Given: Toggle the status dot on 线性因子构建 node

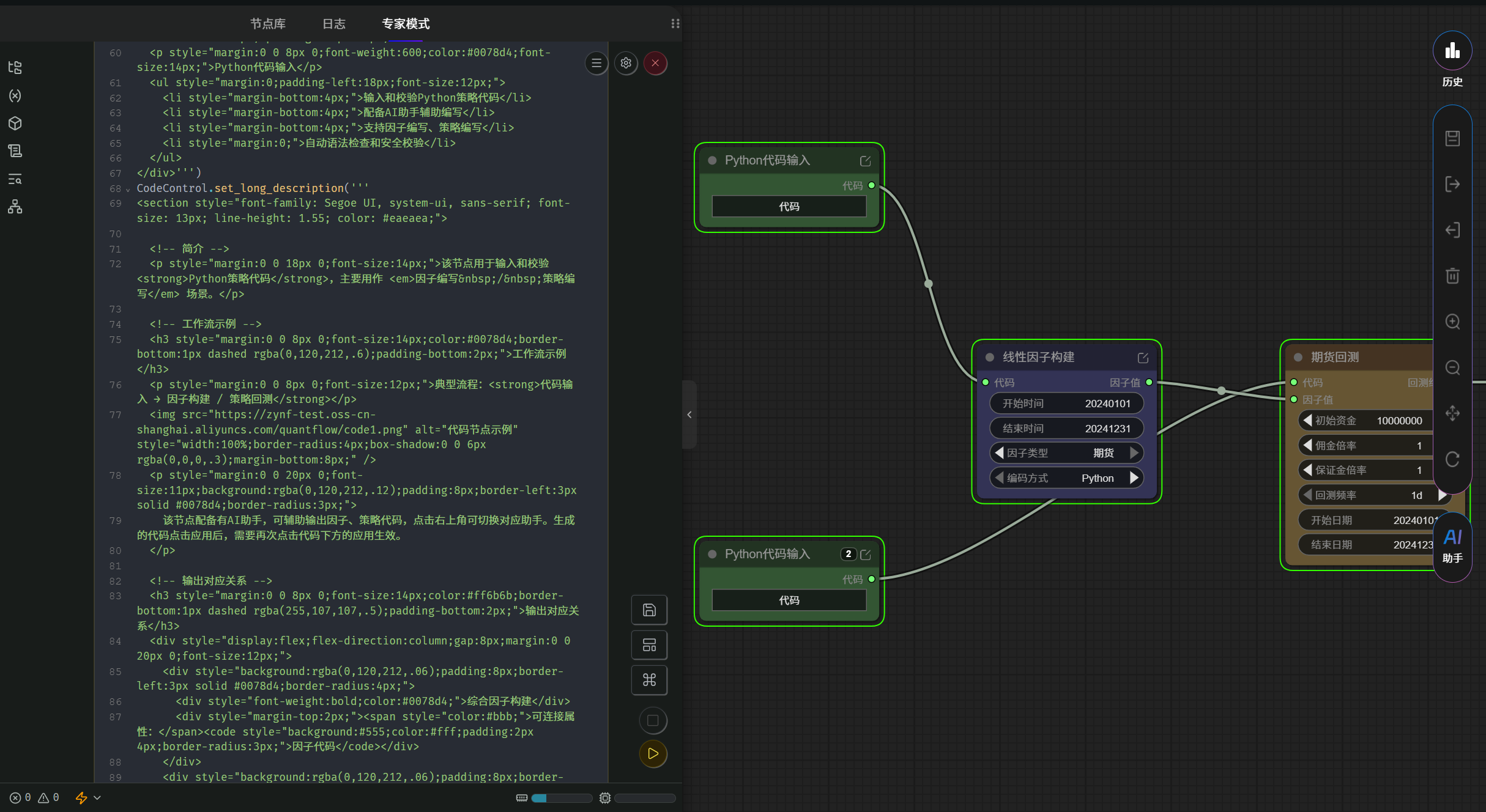Looking at the screenshot, I should pyautogui.click(x=989, y=357).
